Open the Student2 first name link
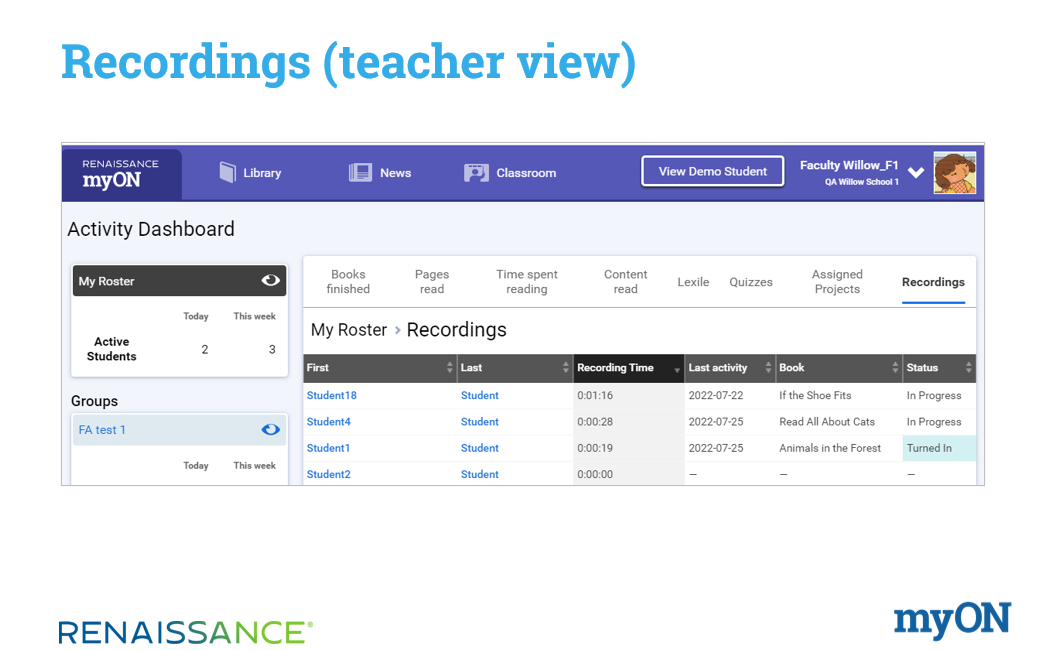 click(x=328, y=475)
